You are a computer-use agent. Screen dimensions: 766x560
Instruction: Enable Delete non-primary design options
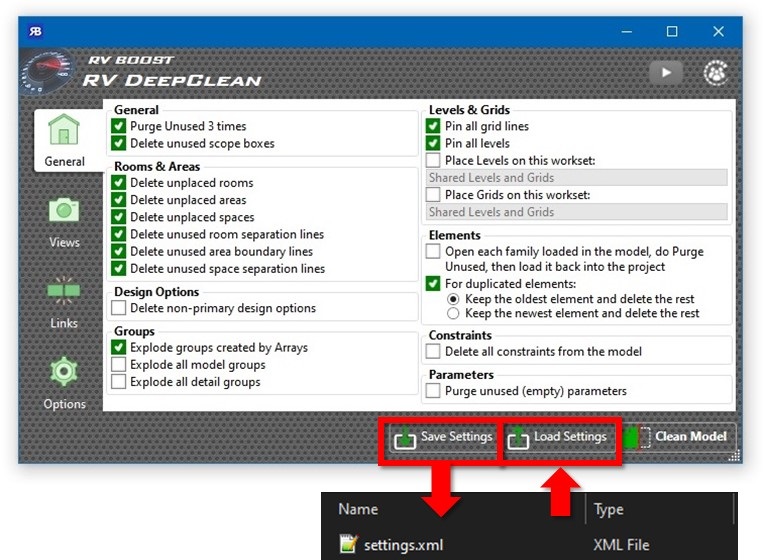(x=119, y=308)
